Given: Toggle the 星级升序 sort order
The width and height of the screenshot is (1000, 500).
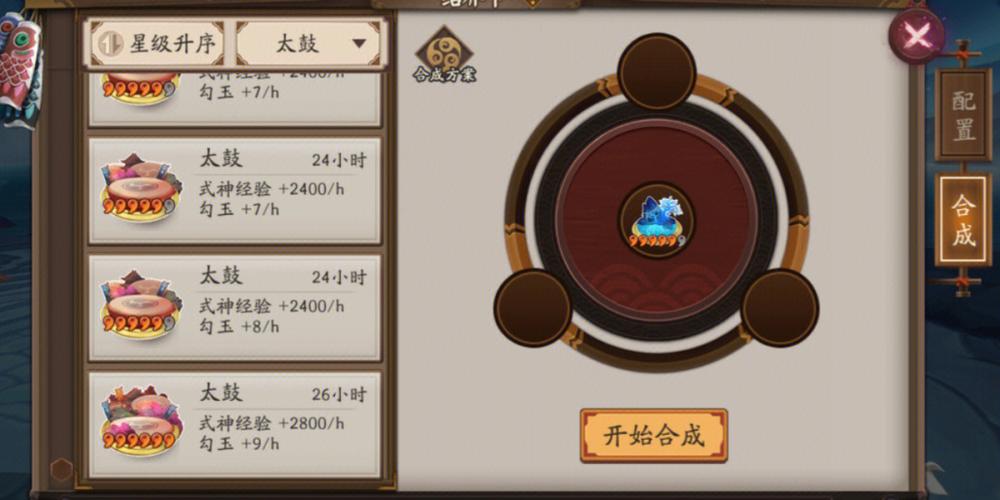Looking at the screenshot, I should coord(157,43).
